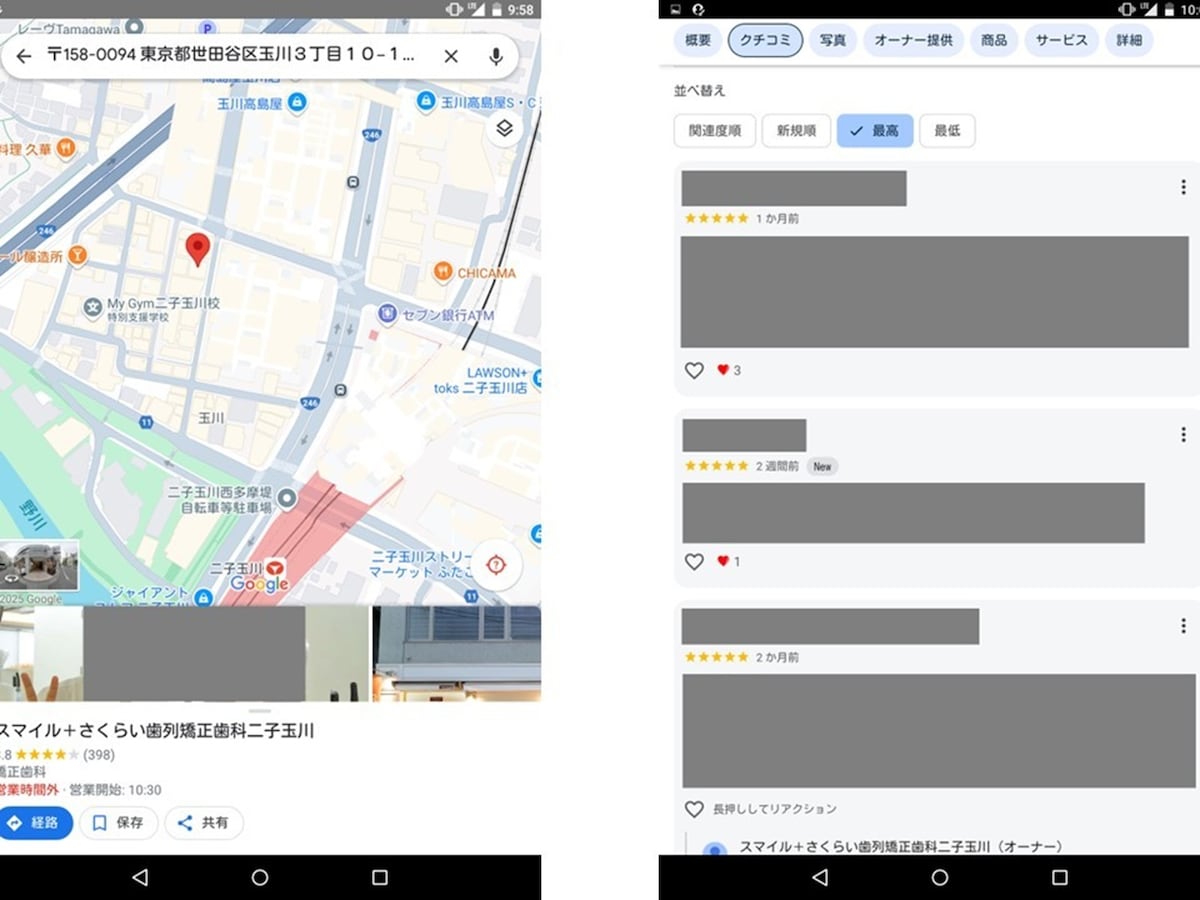Viewport: 1200px width, 900px height.
Task: Select the CHICAMA restaurant marker
Action: pyautogui.click(x=443, y=272)
